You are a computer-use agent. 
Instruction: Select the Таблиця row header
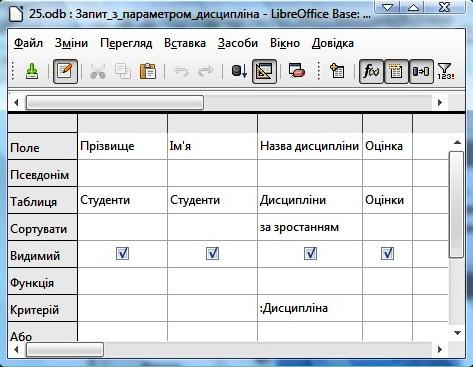(42, 200)
